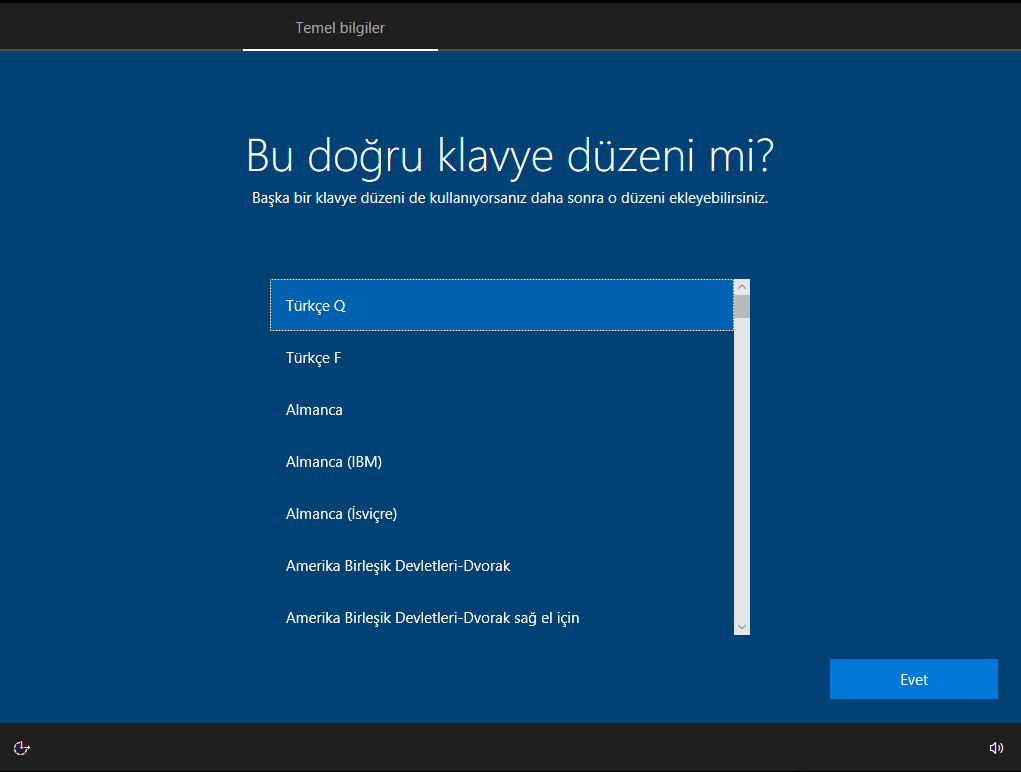Select Türkçe Q keyboard layout
1021x772 pixels.
501,306
